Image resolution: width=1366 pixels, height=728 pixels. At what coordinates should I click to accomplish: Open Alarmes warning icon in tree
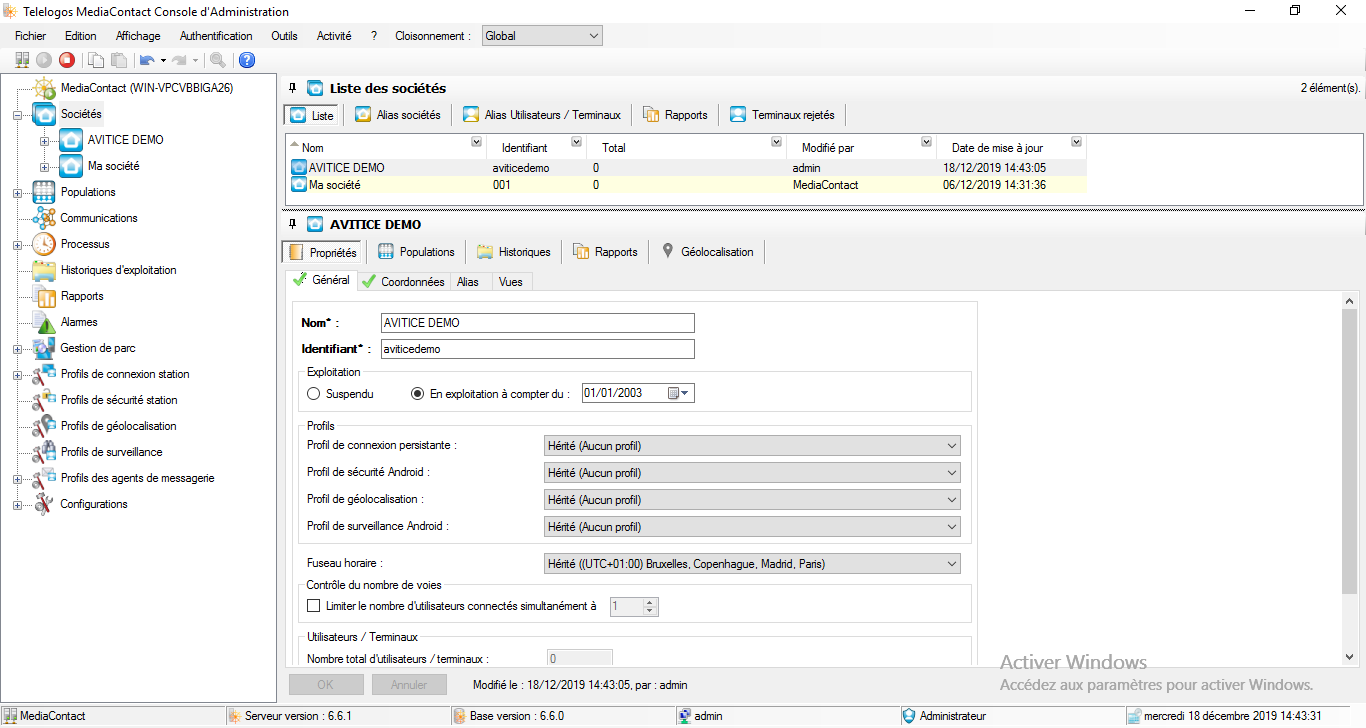pos(44,322)
